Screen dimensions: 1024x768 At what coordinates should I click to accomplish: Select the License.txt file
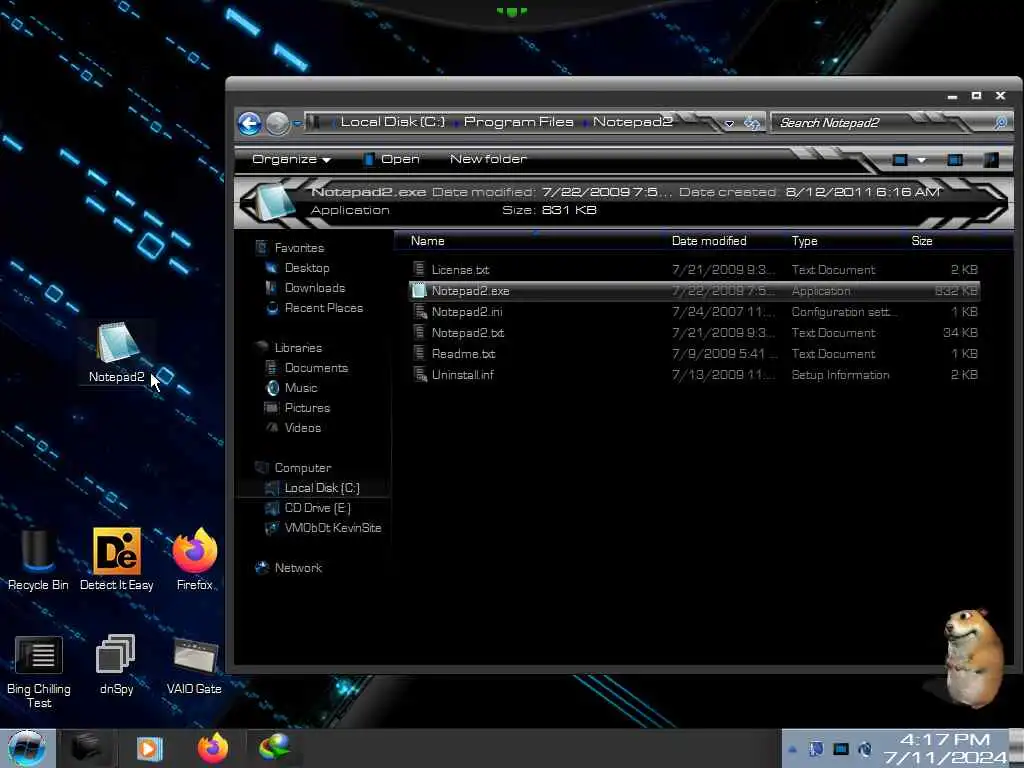pos(695,270)
